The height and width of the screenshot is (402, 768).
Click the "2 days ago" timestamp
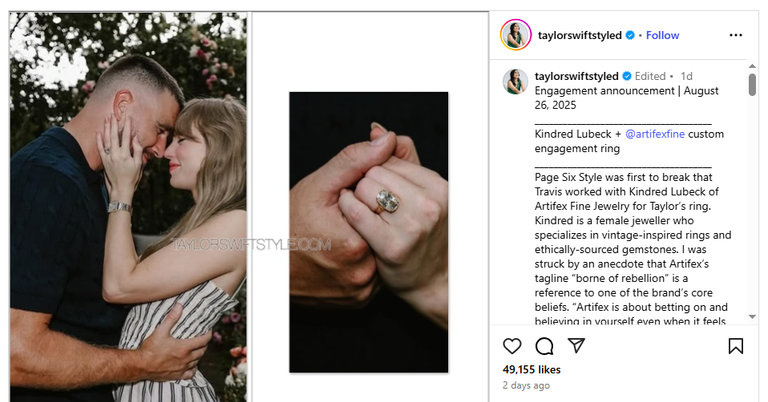527,385
